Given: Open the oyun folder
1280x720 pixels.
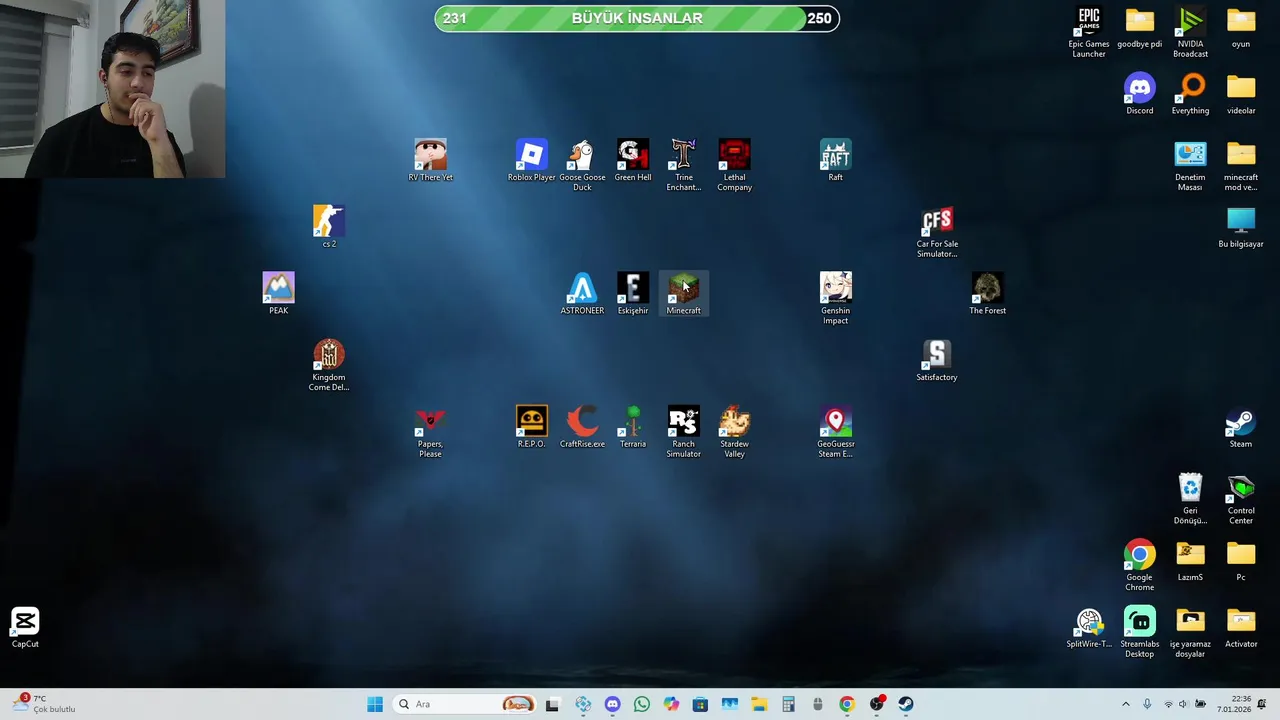Looking at the screenshot, I should (1241, 28).
